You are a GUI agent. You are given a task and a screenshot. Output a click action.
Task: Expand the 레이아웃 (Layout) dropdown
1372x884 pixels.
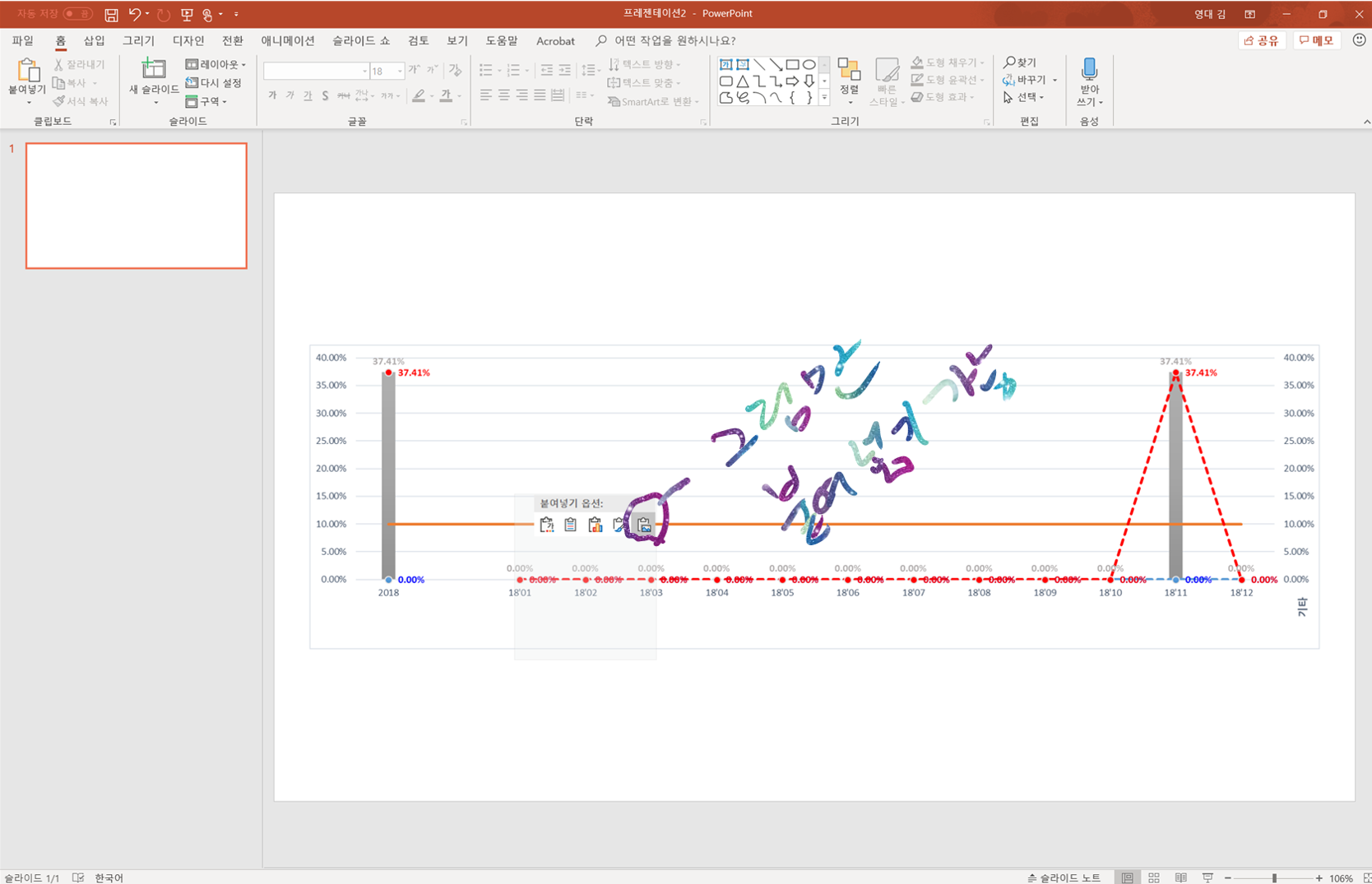coord(215,64)
